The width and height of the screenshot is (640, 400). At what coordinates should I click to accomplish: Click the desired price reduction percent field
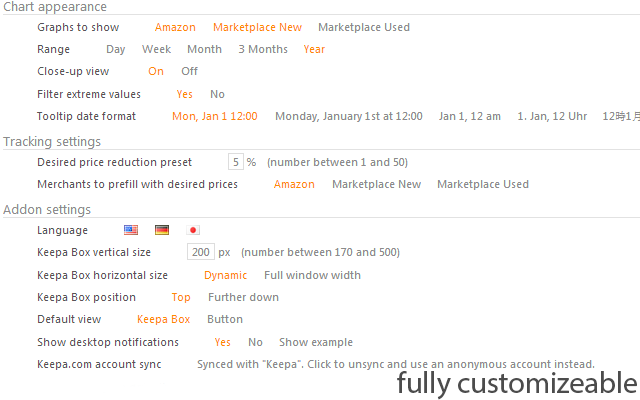pyautogui.click(x=236, y=162)
